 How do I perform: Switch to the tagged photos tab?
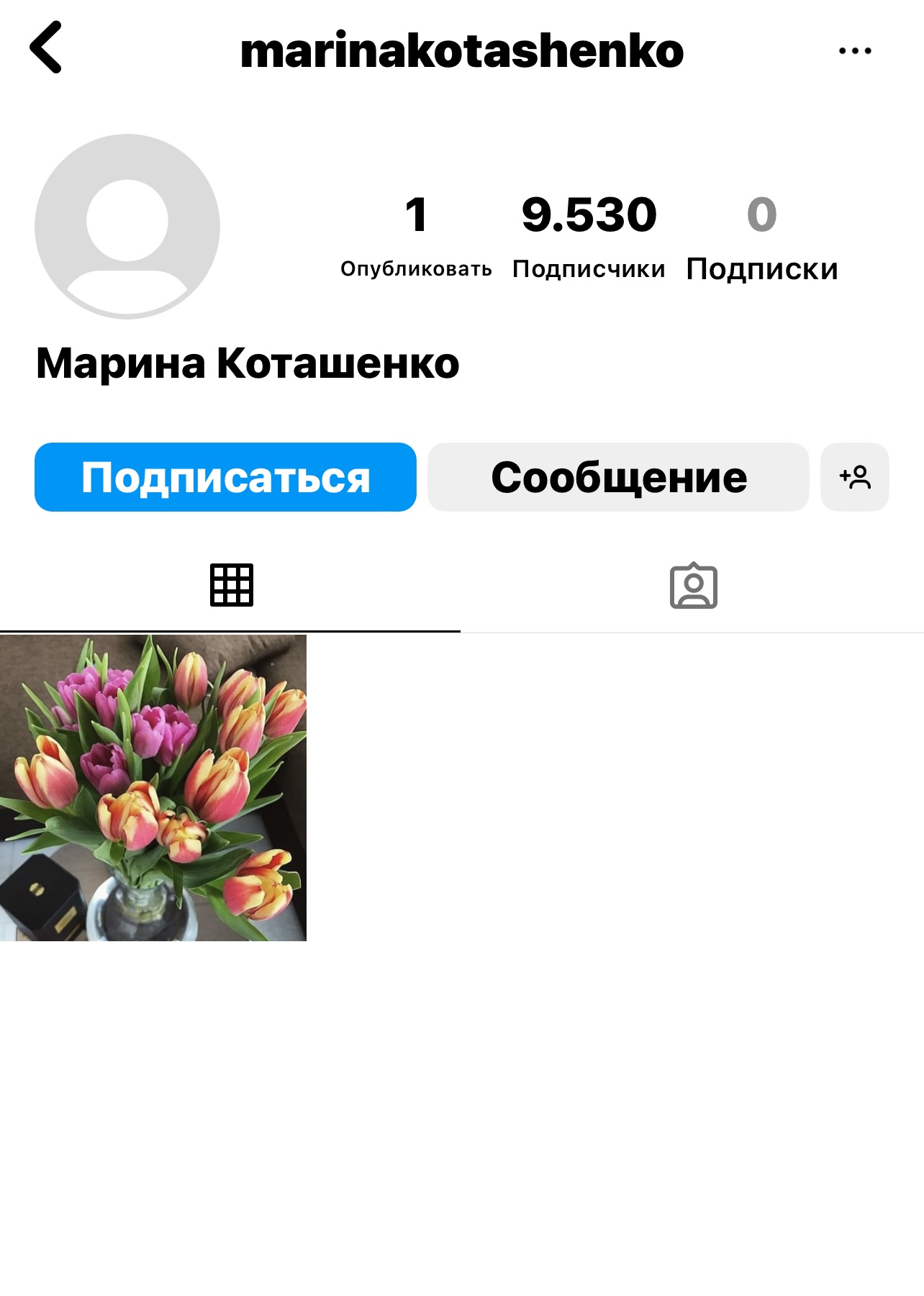click(x=694, y=585)
